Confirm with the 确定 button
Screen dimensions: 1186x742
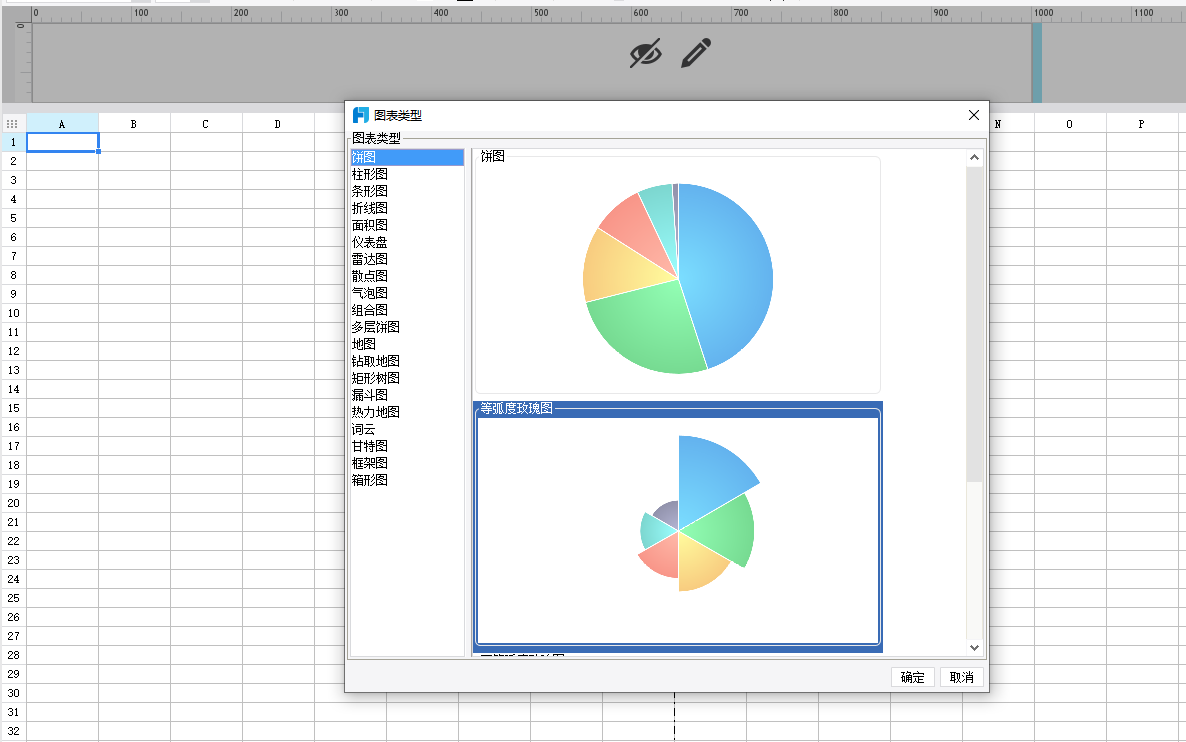point(912,677)
